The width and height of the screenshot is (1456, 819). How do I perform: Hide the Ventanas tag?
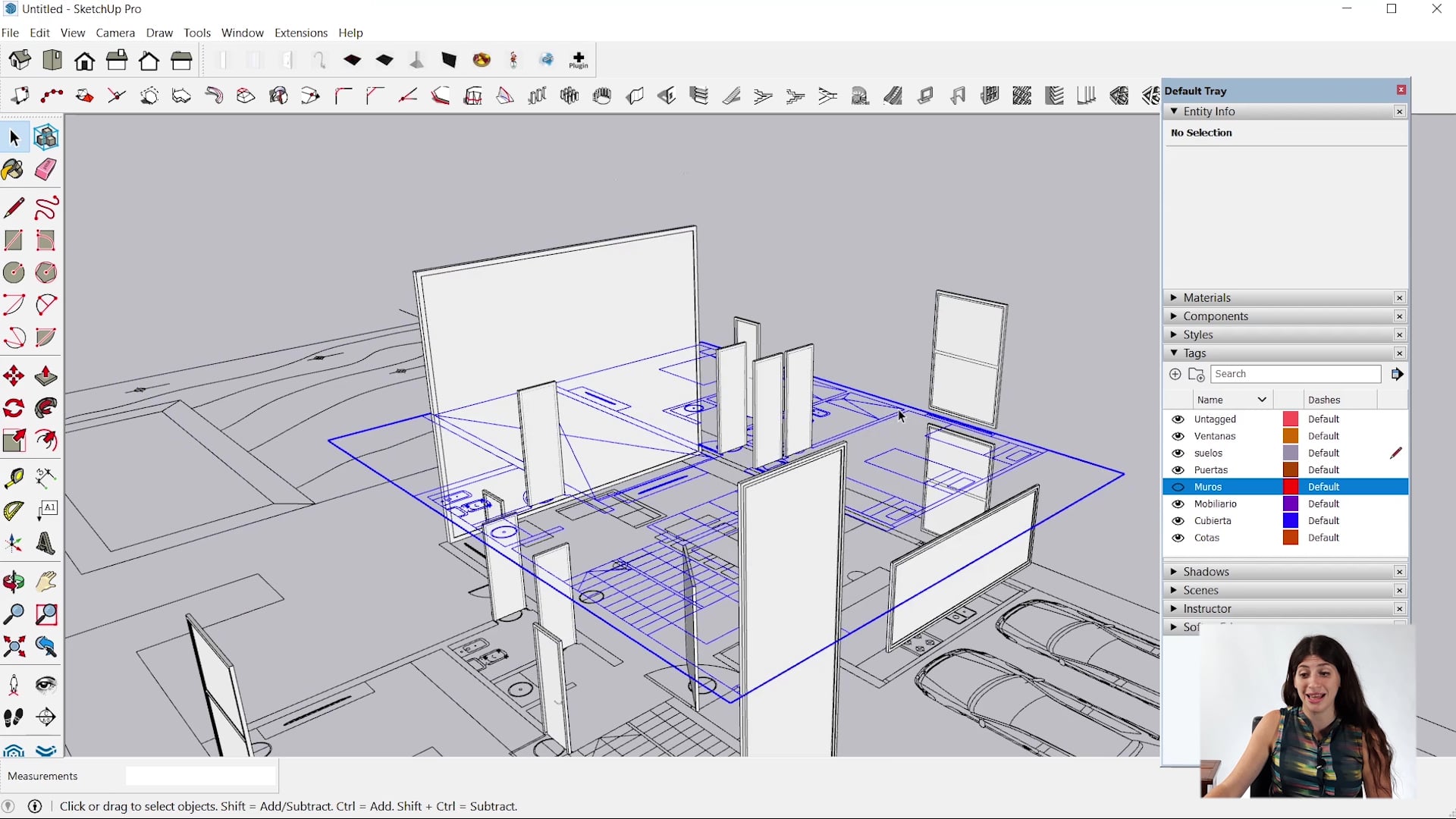tap(1178, 436)
